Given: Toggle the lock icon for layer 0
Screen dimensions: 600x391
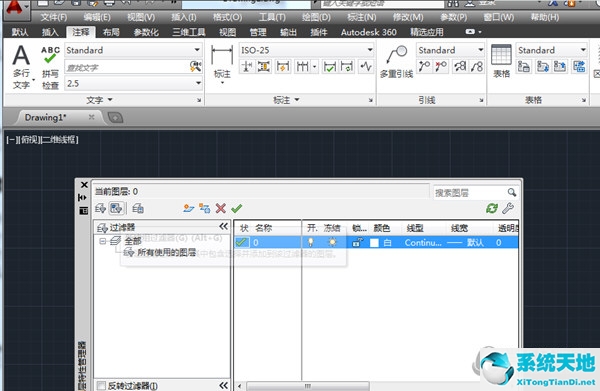Looking at the screenshot, I should point(358,242).
